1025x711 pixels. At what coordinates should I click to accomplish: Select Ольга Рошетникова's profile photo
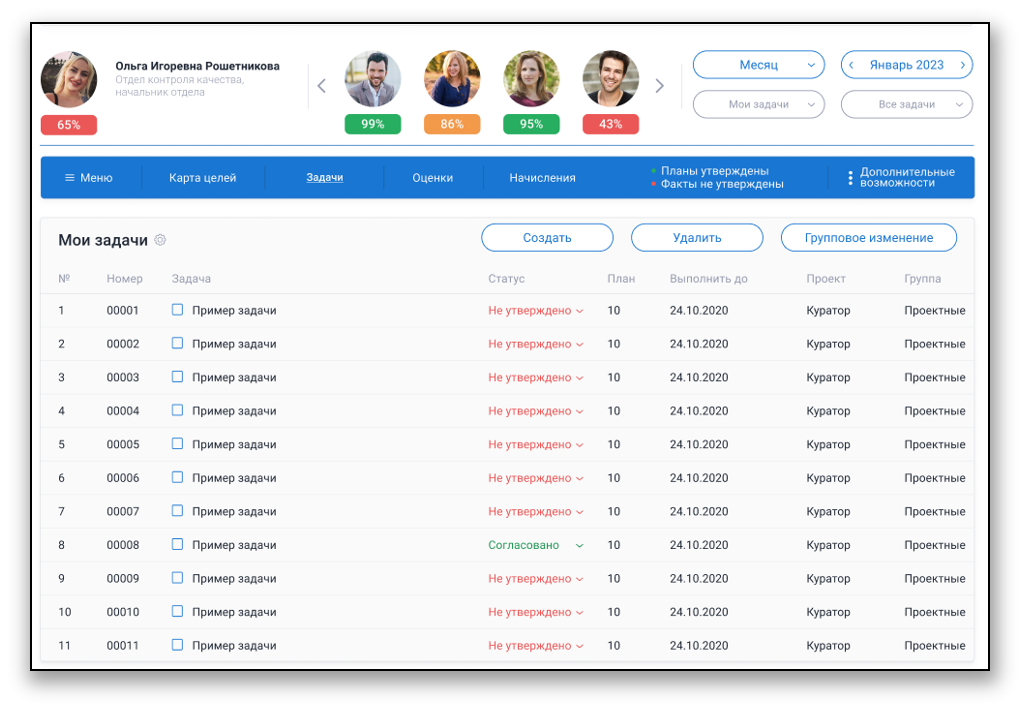pos(69,80)
